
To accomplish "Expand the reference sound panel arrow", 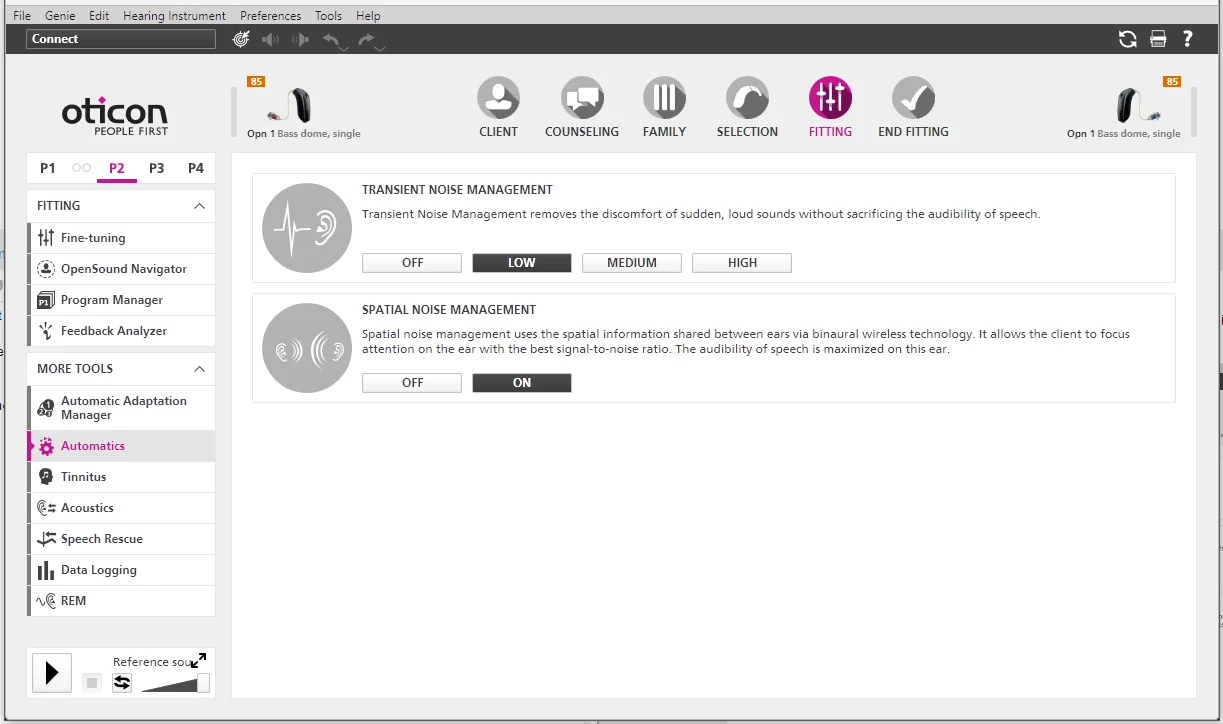I will [x=198, y=661].
